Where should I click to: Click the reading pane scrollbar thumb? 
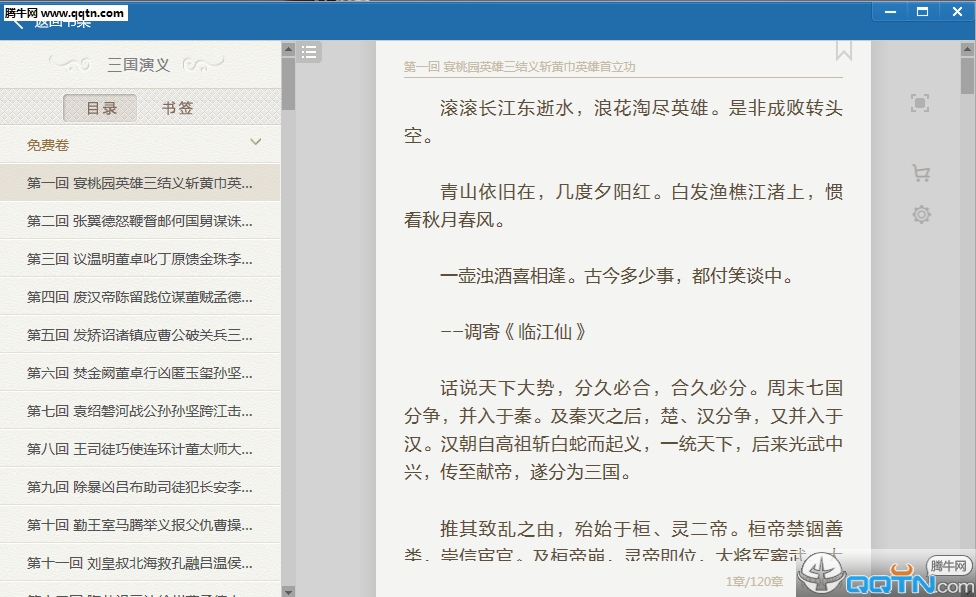click(967, 75)
